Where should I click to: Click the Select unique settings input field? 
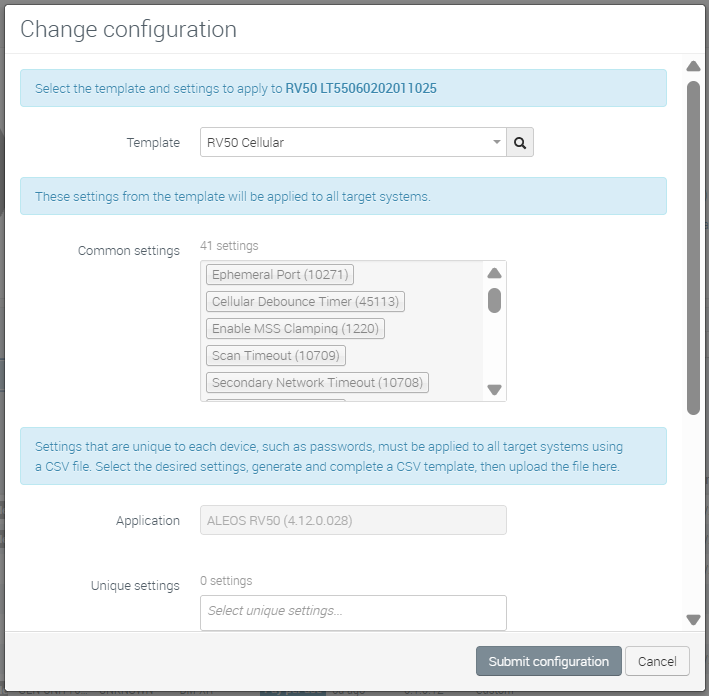pyautogui.click(x=353, y=613)
